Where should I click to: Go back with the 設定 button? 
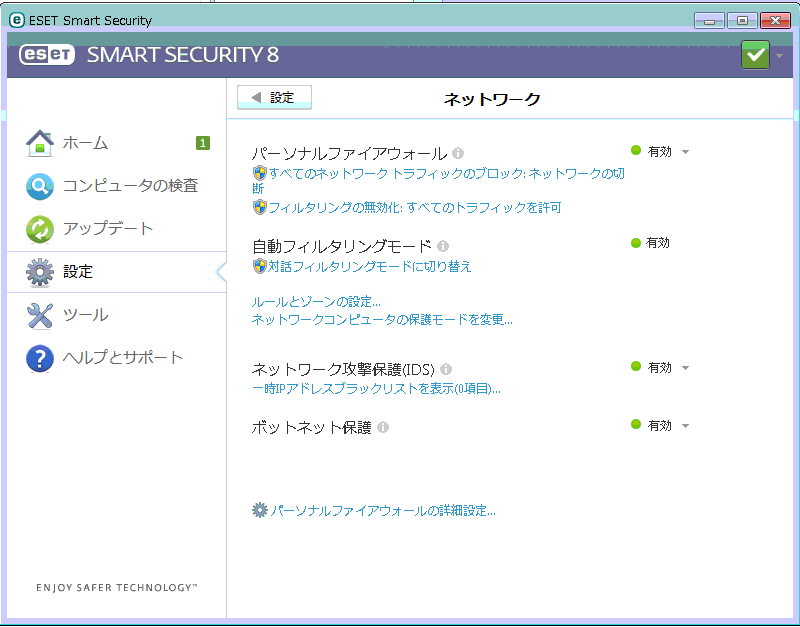(x=274, y=97)
